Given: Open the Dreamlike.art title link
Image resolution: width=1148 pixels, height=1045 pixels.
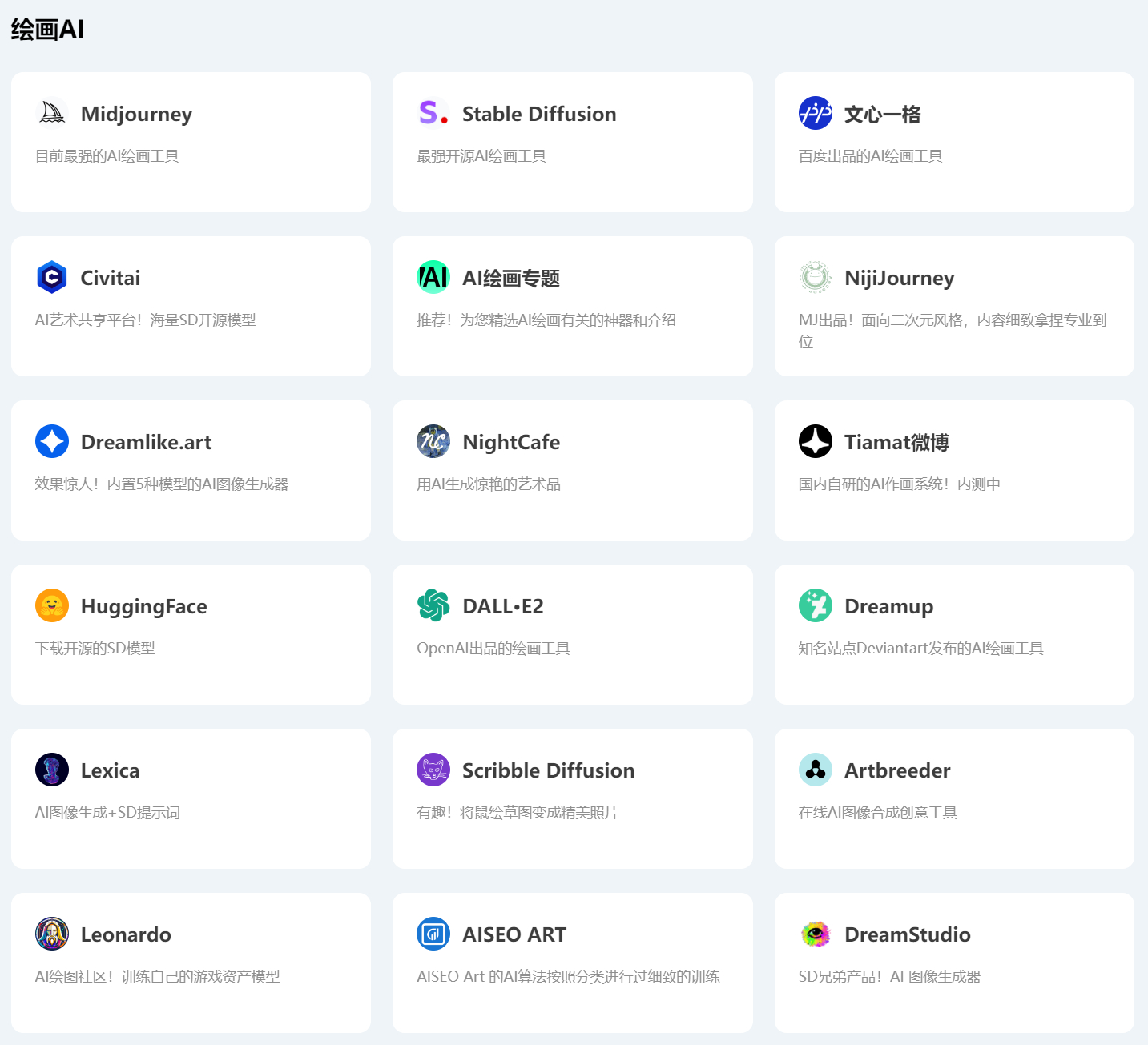Looking at the screenshot, I should 147,442.
